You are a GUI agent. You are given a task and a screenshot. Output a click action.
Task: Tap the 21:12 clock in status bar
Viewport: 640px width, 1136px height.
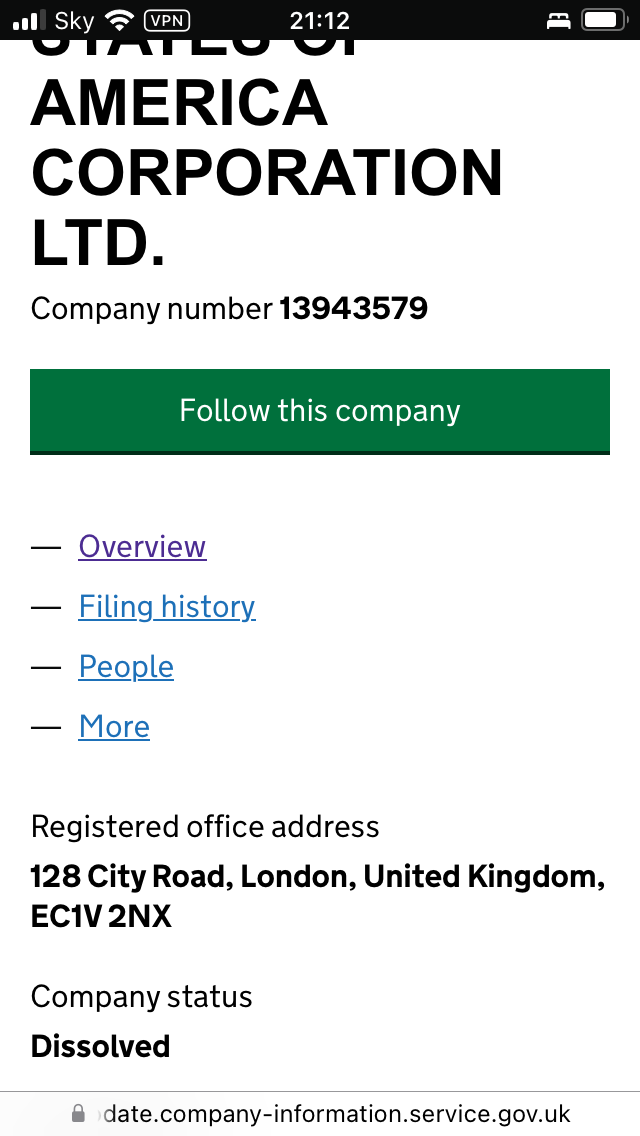click(319, 20)
